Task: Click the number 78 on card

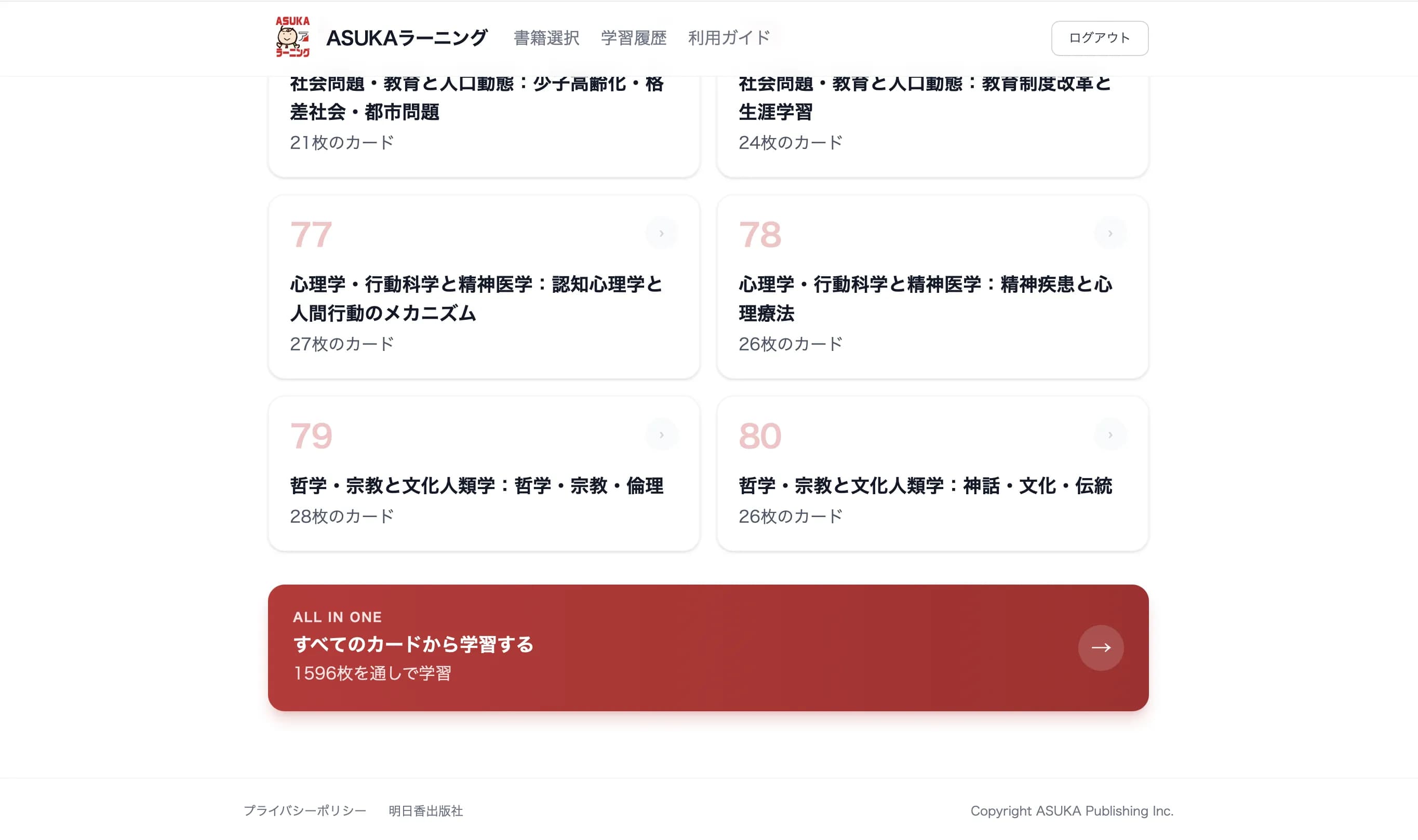Action: tap(759, 234)
